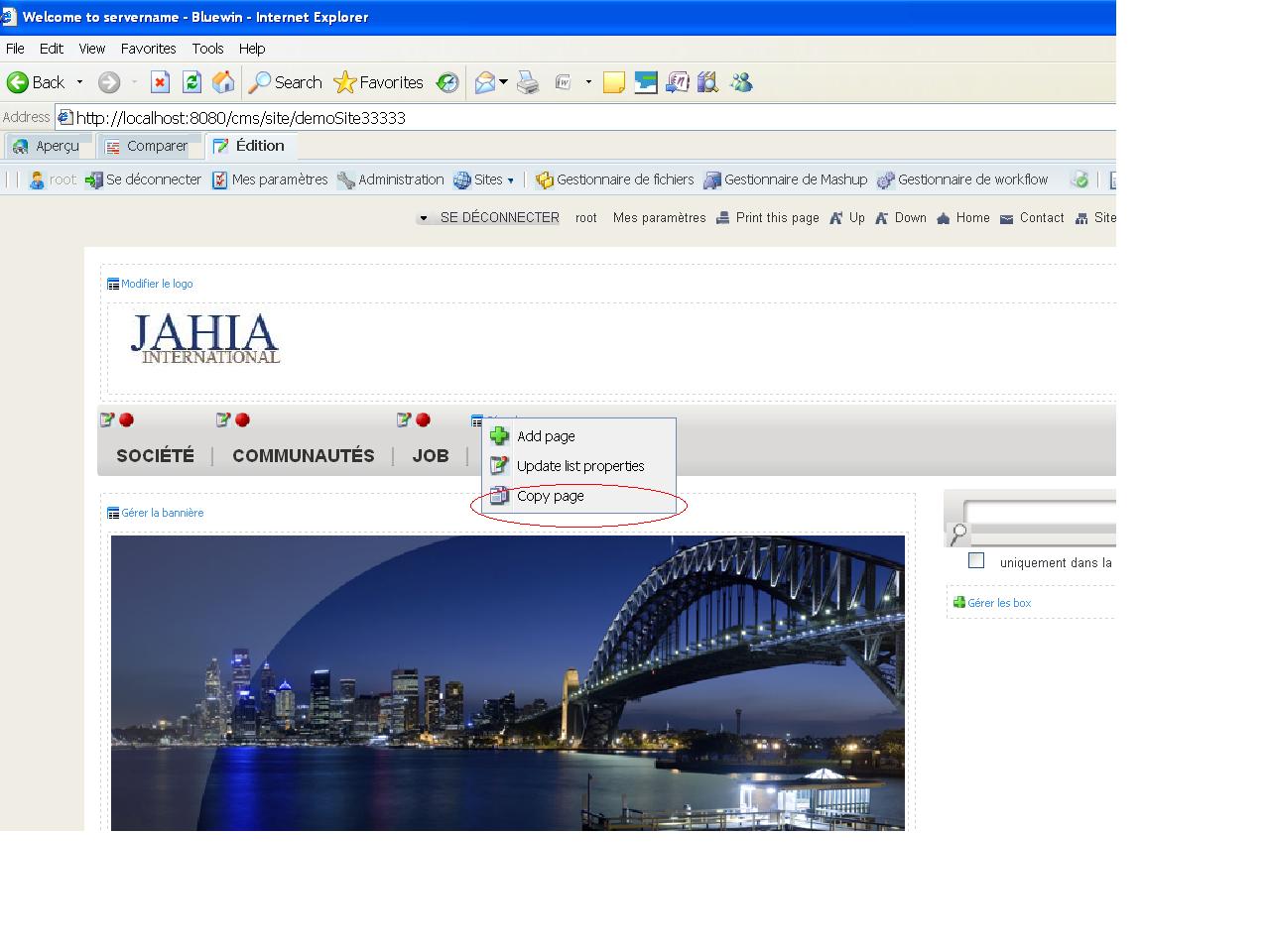Screen dimensions: 1270x952
Task: Click the Print printer icon
Action: point(528,82)
